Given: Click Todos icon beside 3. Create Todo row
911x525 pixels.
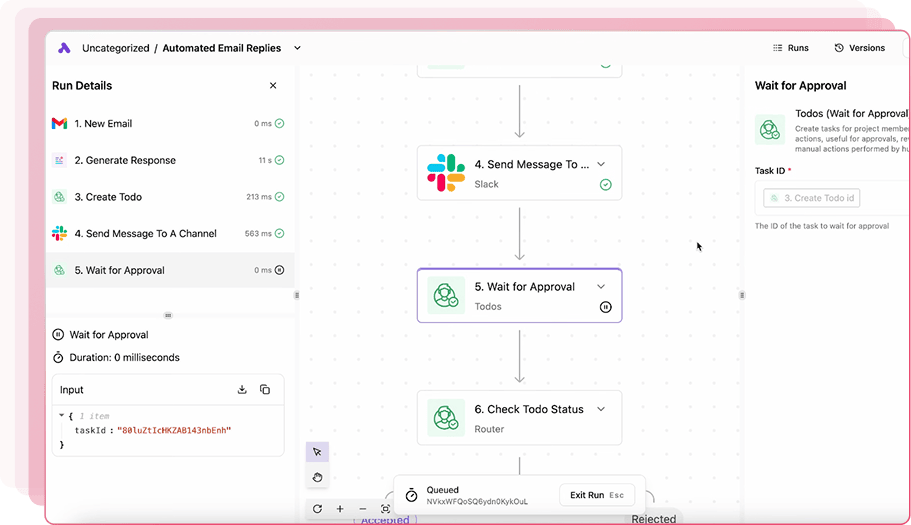Looking at the screenshot, I should coord(59,197).
